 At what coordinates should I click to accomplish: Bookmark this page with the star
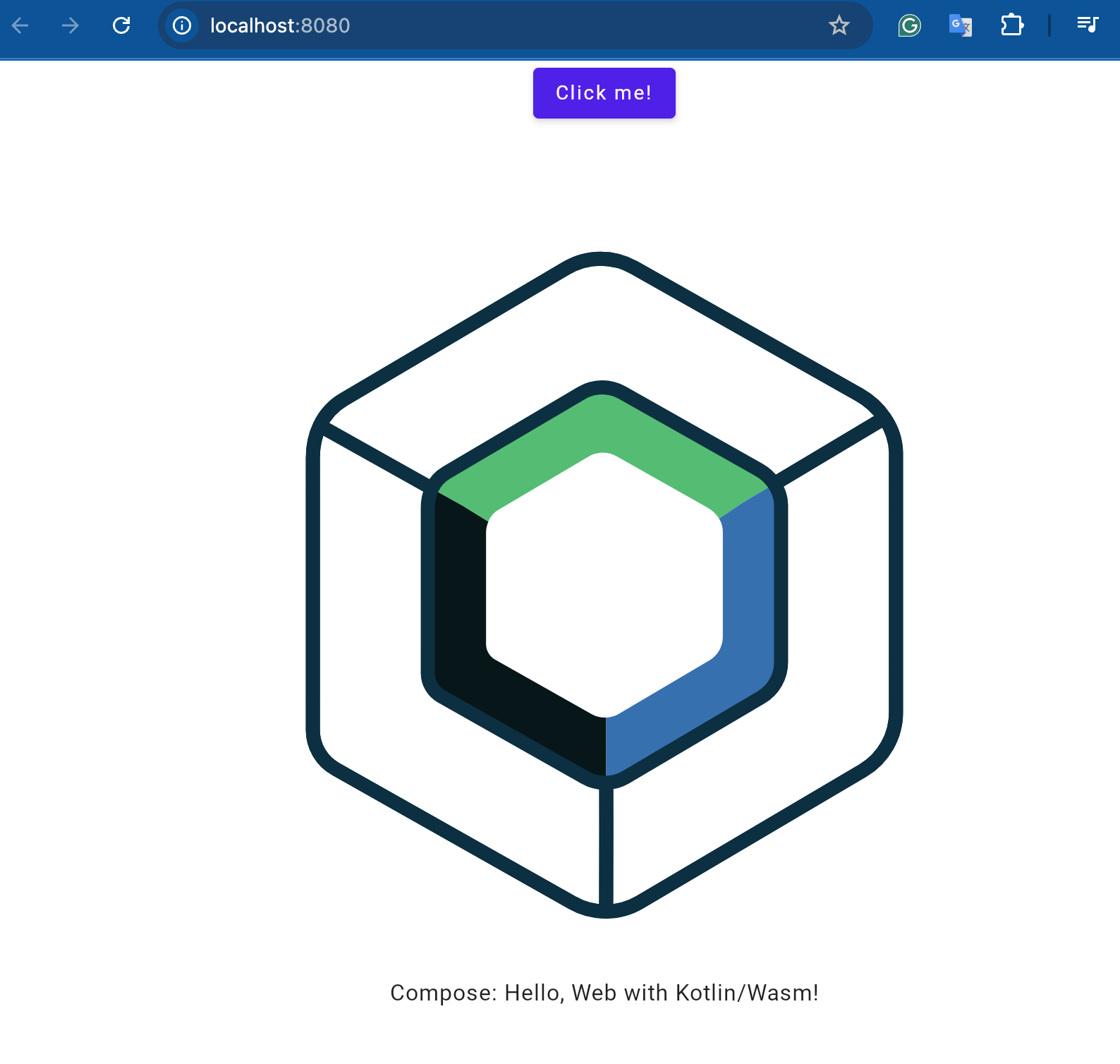(x=839, y=25)
